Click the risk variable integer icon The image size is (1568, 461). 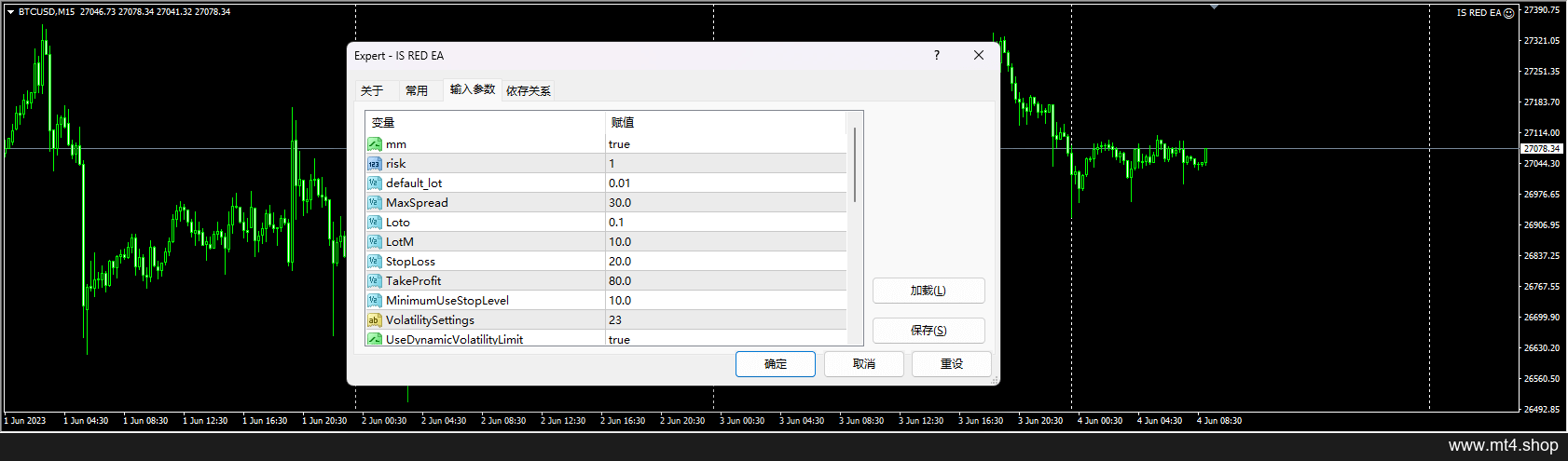374,164
